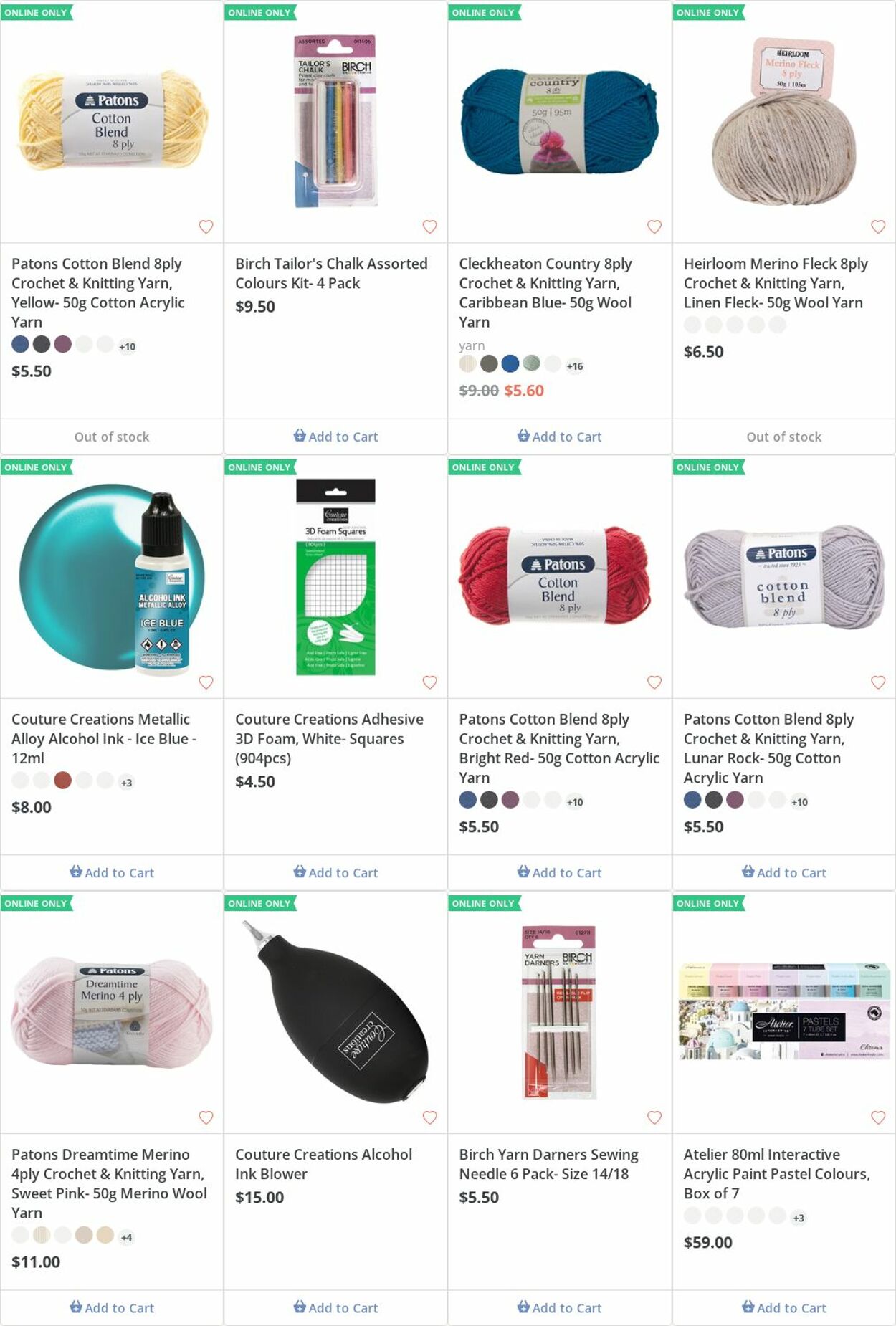Screen dimensions: 896x1326
Task: Favorite Couture Creations 3D Foam Squares heart
Action: coord(429,682)
